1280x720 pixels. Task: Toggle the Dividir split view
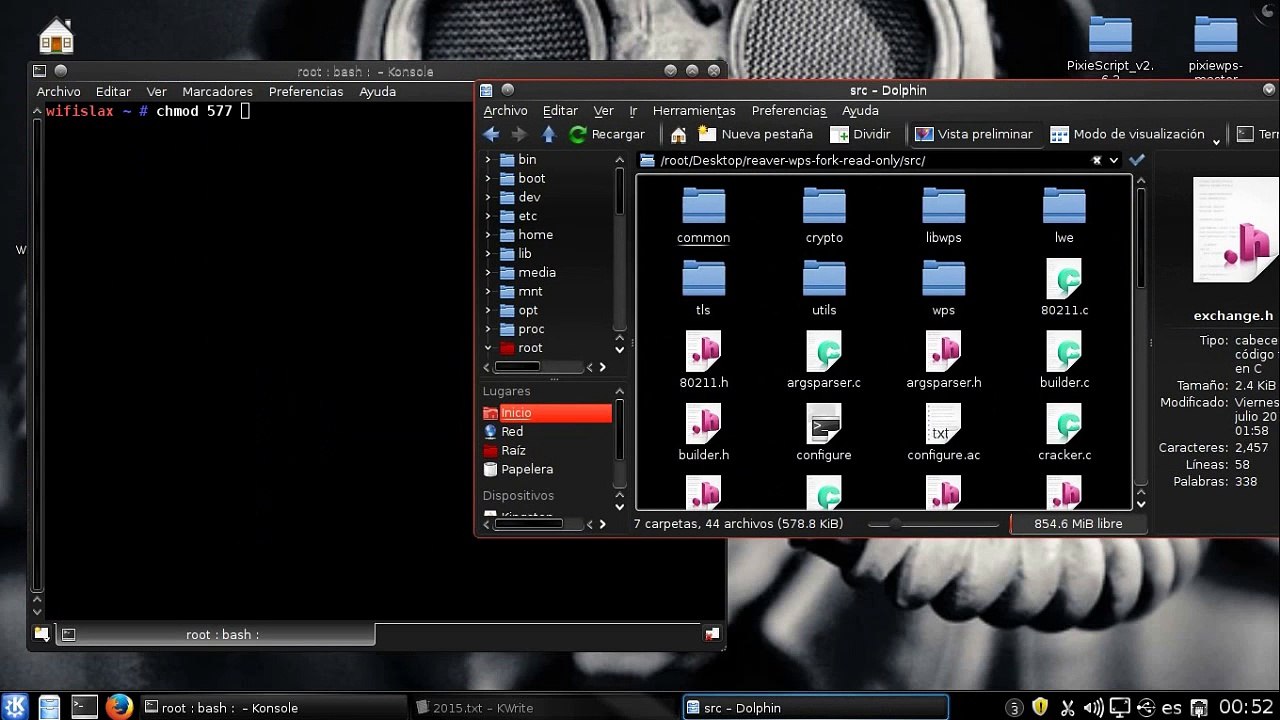pyautogui.click(x=860, y=134)
